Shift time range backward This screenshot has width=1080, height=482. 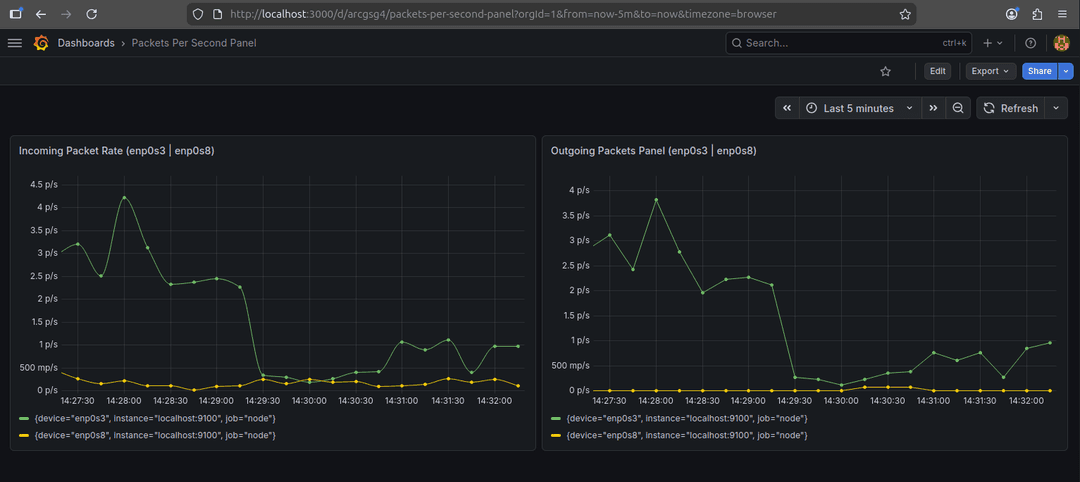pos(787,108)
